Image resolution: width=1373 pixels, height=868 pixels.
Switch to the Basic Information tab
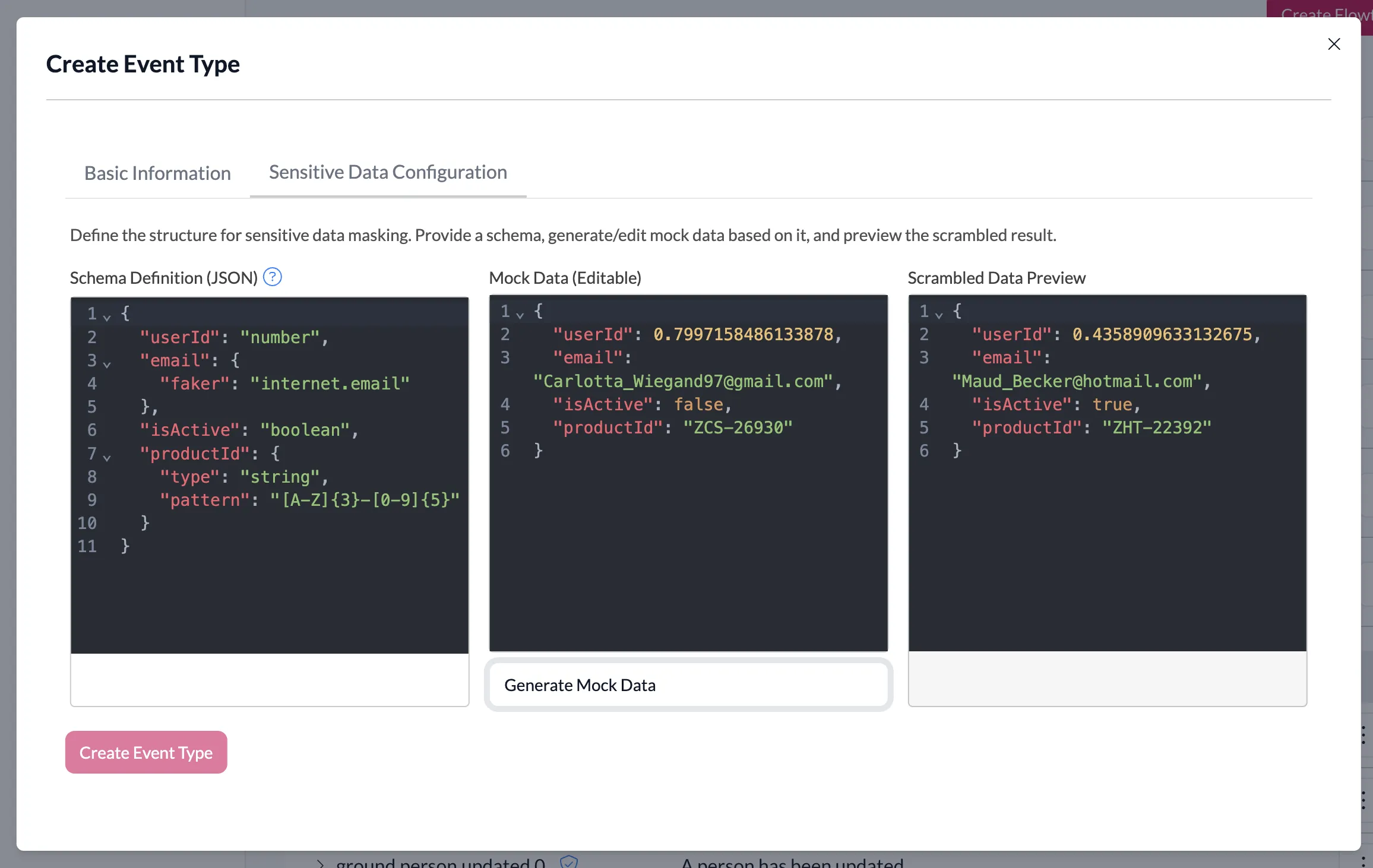(157, 173)
